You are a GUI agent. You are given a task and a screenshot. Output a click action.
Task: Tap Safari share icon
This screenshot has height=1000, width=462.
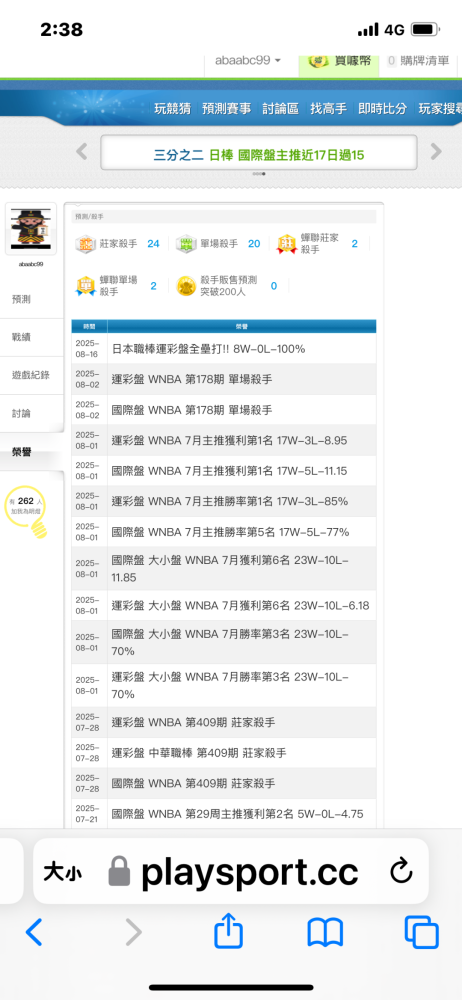pyautogui.click(x=228, y=931)
